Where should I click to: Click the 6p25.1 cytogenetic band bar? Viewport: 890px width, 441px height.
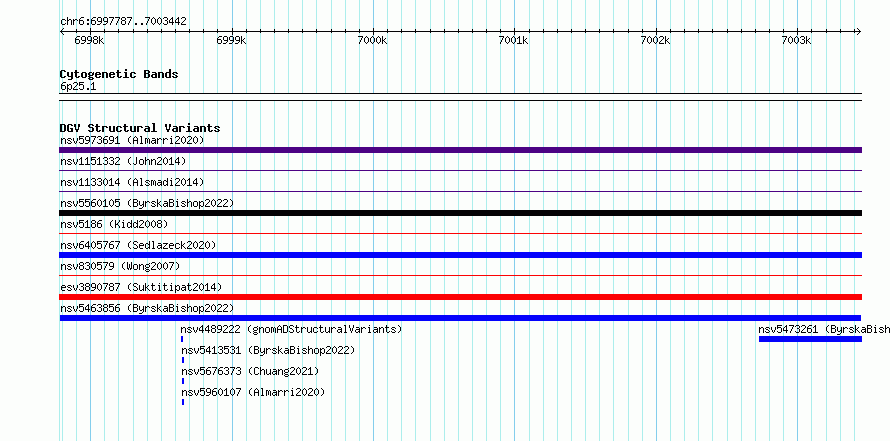click(x=460, y=97)
